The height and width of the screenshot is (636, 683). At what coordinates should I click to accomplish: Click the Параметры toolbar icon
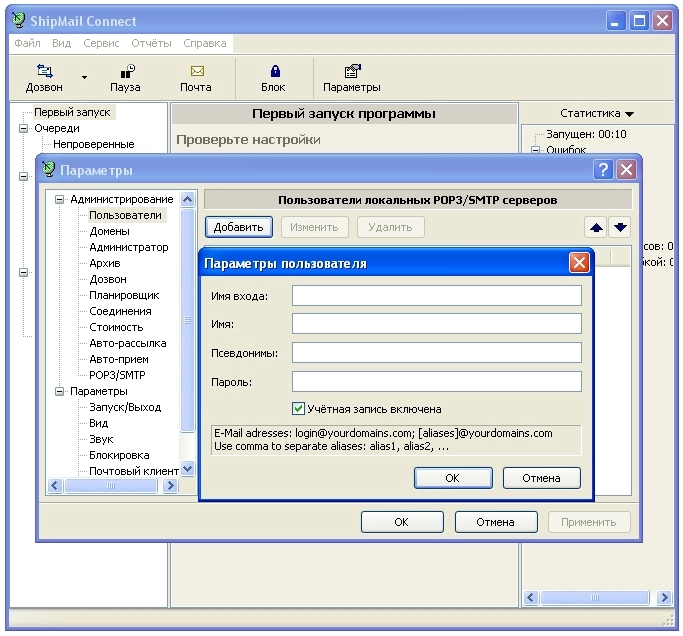click(x=352, y=71)
